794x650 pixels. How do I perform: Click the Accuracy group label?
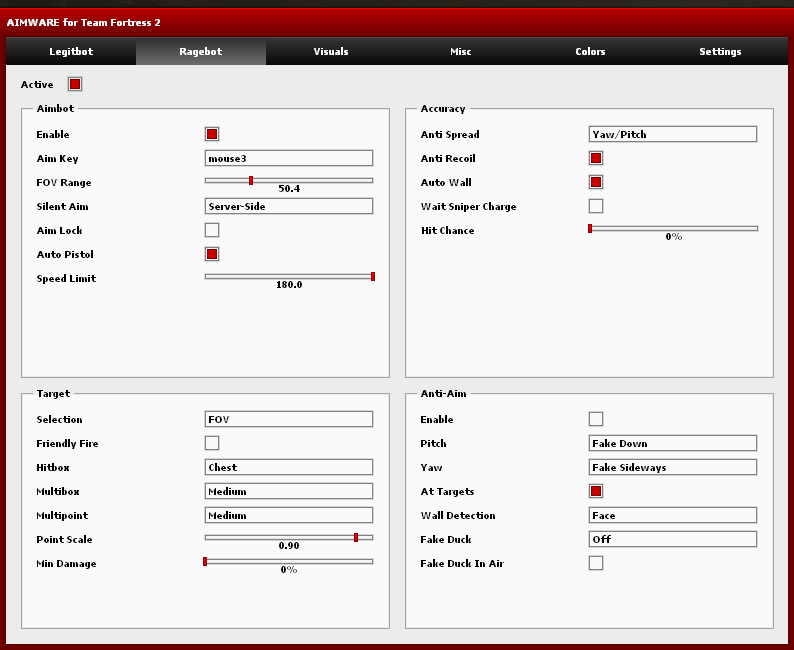(443, 108)
